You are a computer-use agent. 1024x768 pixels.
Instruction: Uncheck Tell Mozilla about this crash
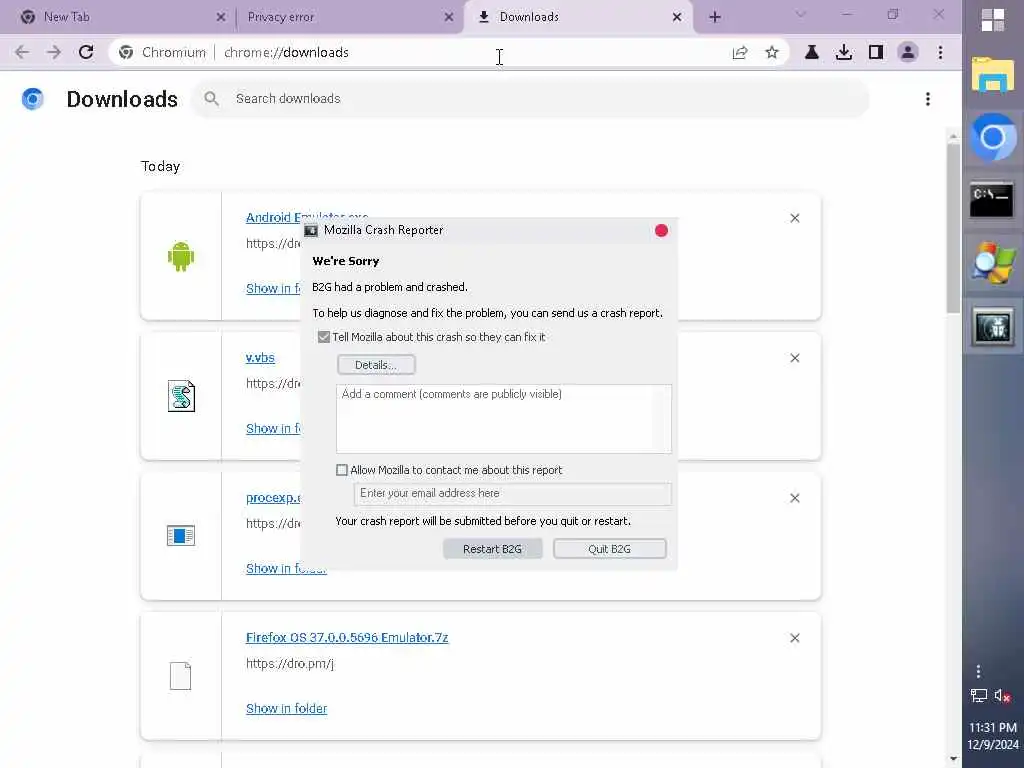[323, 337]
